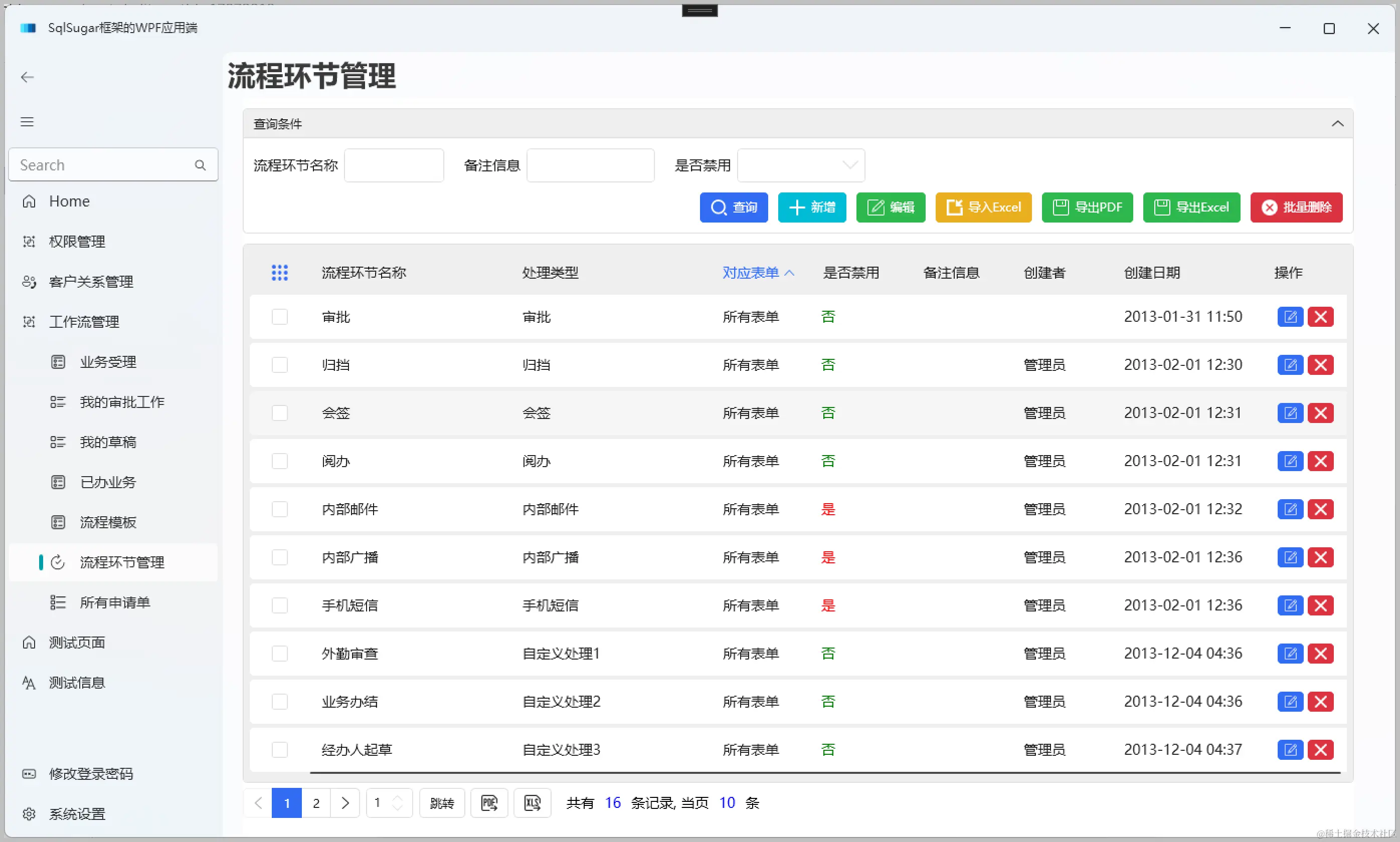Check the checkbox for the 会签 row
Image resolution: width=1400 pixels, height=842 pixels.
pos(279,413)
